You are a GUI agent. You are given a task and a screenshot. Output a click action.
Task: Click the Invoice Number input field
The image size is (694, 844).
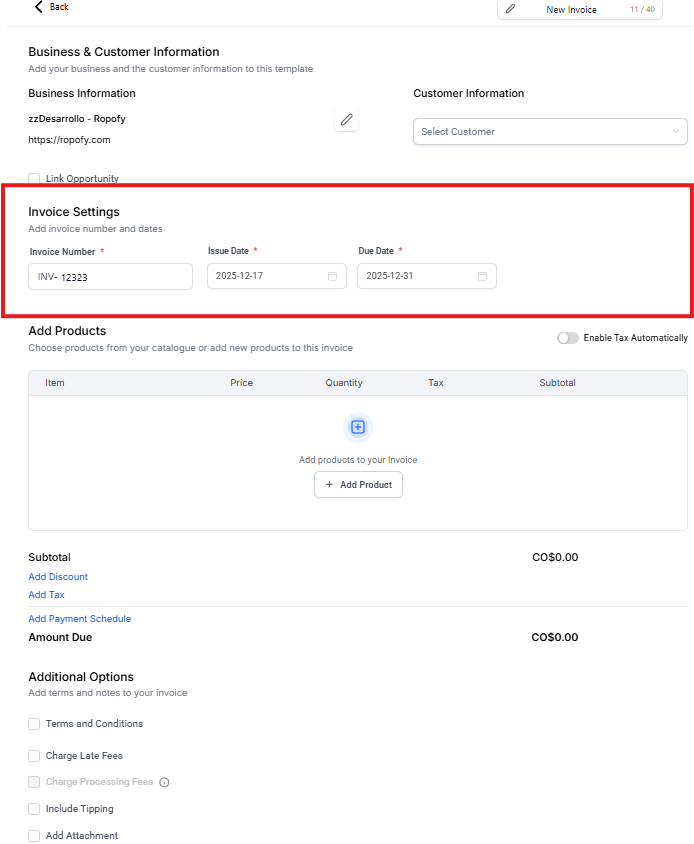pyautogui.click(x=110, y=277)
